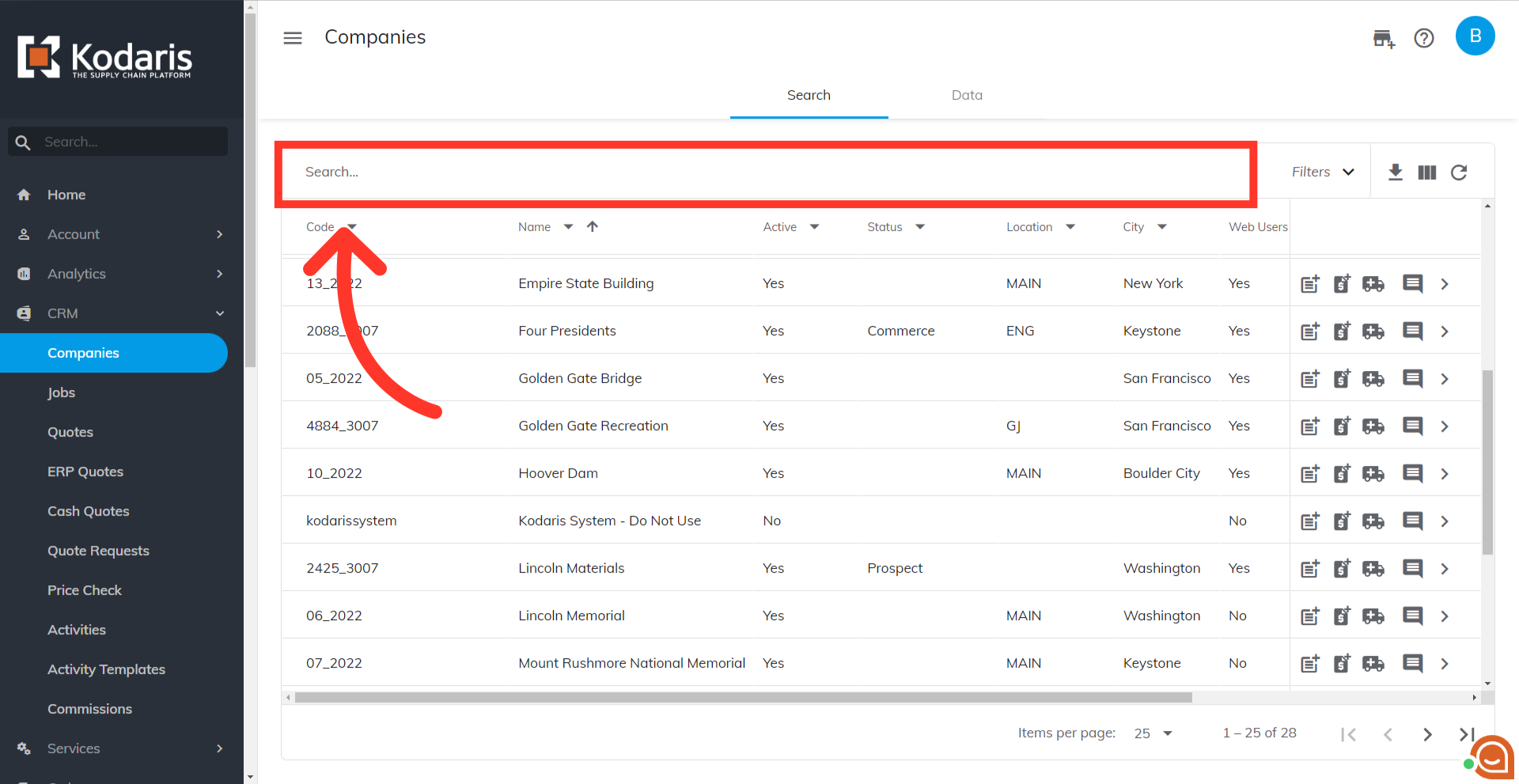Open Golden Gate Bridge company link

tap(580, 378)
